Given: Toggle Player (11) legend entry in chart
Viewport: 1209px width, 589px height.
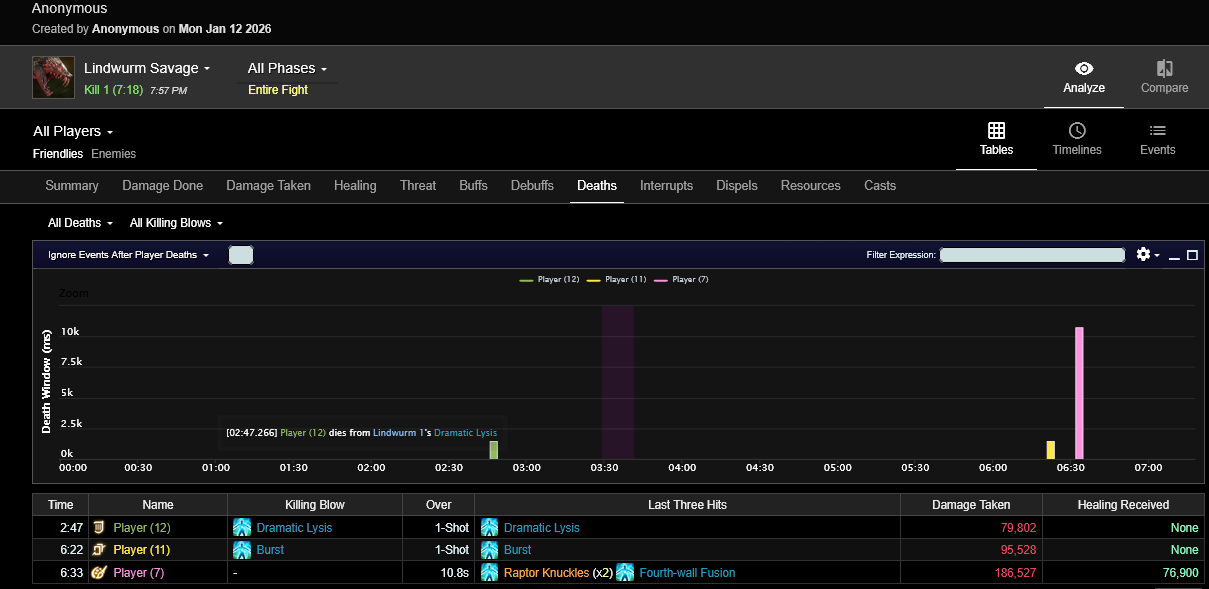Looking at the screenshot, I should pyautogui.click(x=616, y=280).
